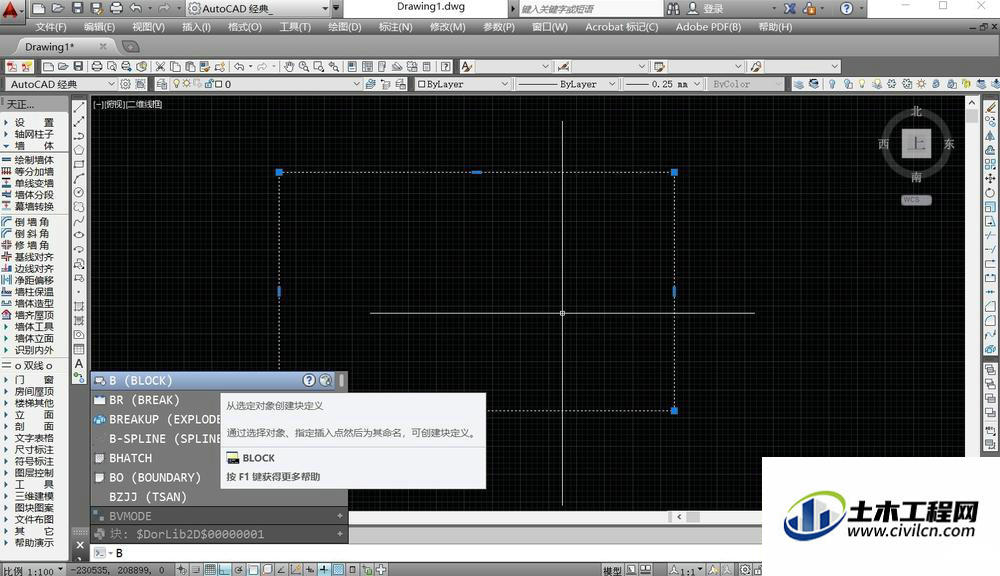Toggle Snap mode in status bar
Viewport: 1000px width, 576px height.
pos(196,569)
